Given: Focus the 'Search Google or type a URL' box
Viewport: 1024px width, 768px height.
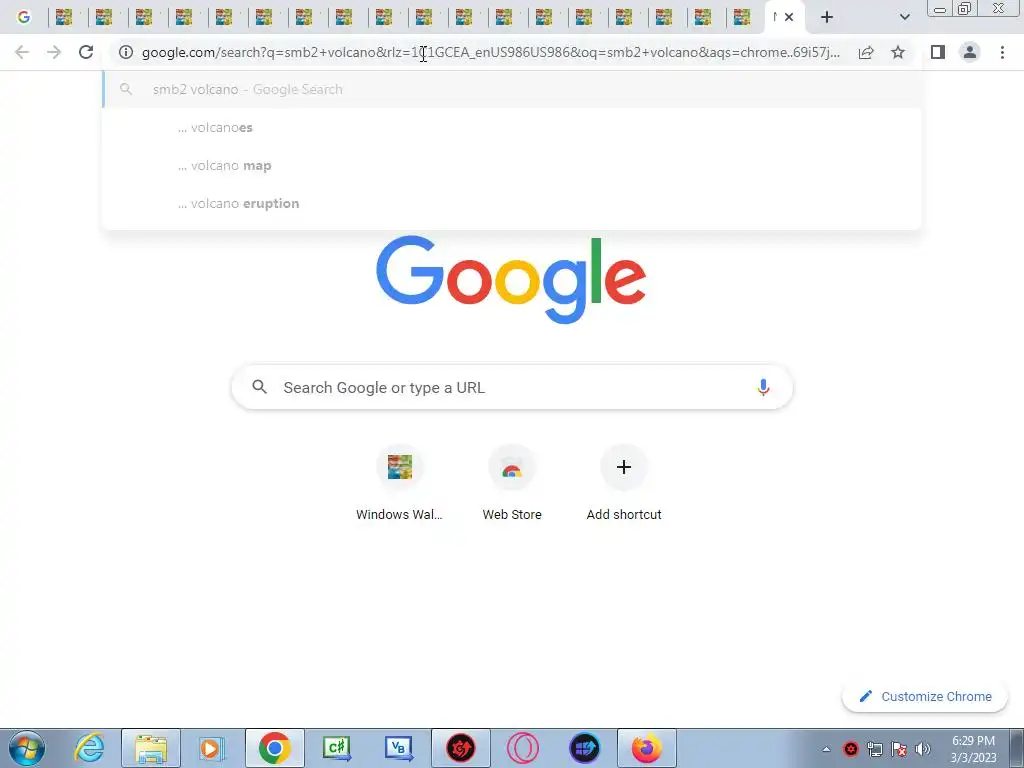Looking at the screenshot, I should click(x=512, y=387).
